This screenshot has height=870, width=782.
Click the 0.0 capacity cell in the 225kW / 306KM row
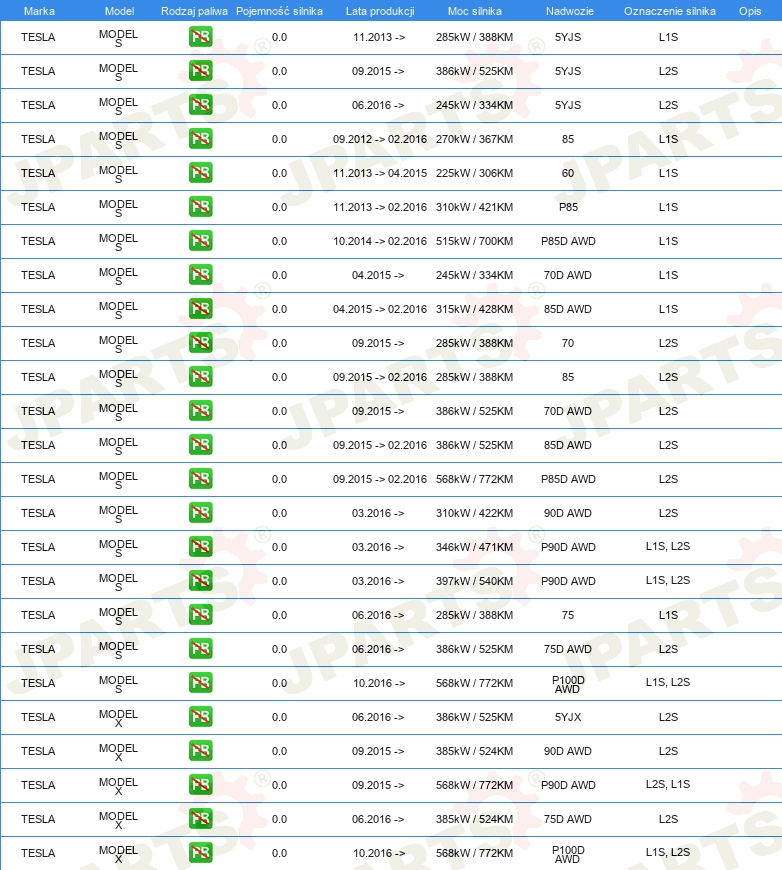279,173
